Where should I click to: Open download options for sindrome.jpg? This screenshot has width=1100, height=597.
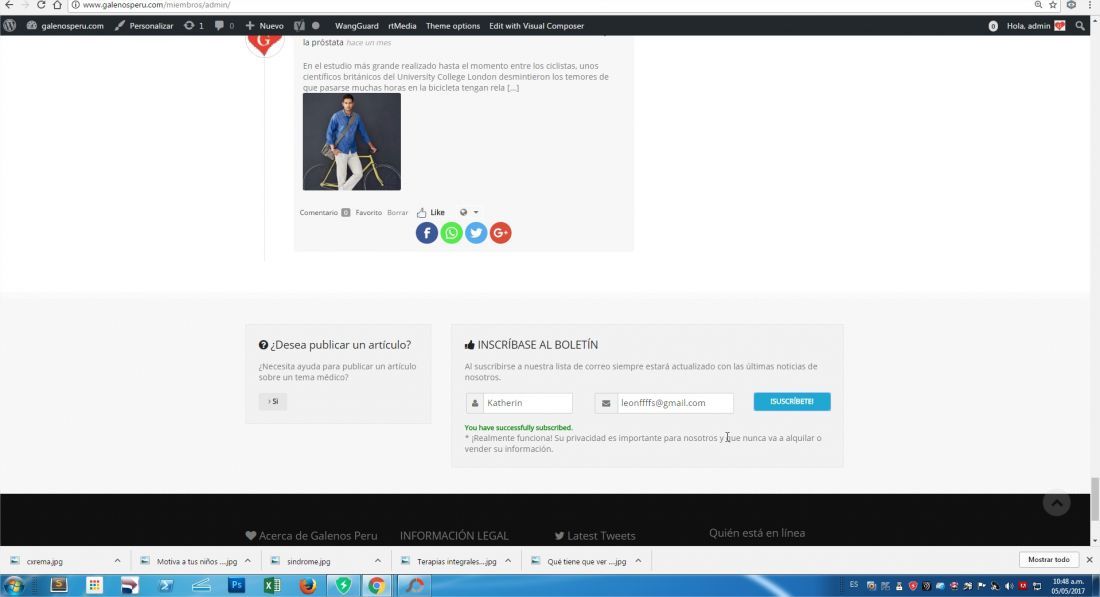pyautogui.click(x=377, y=561)
